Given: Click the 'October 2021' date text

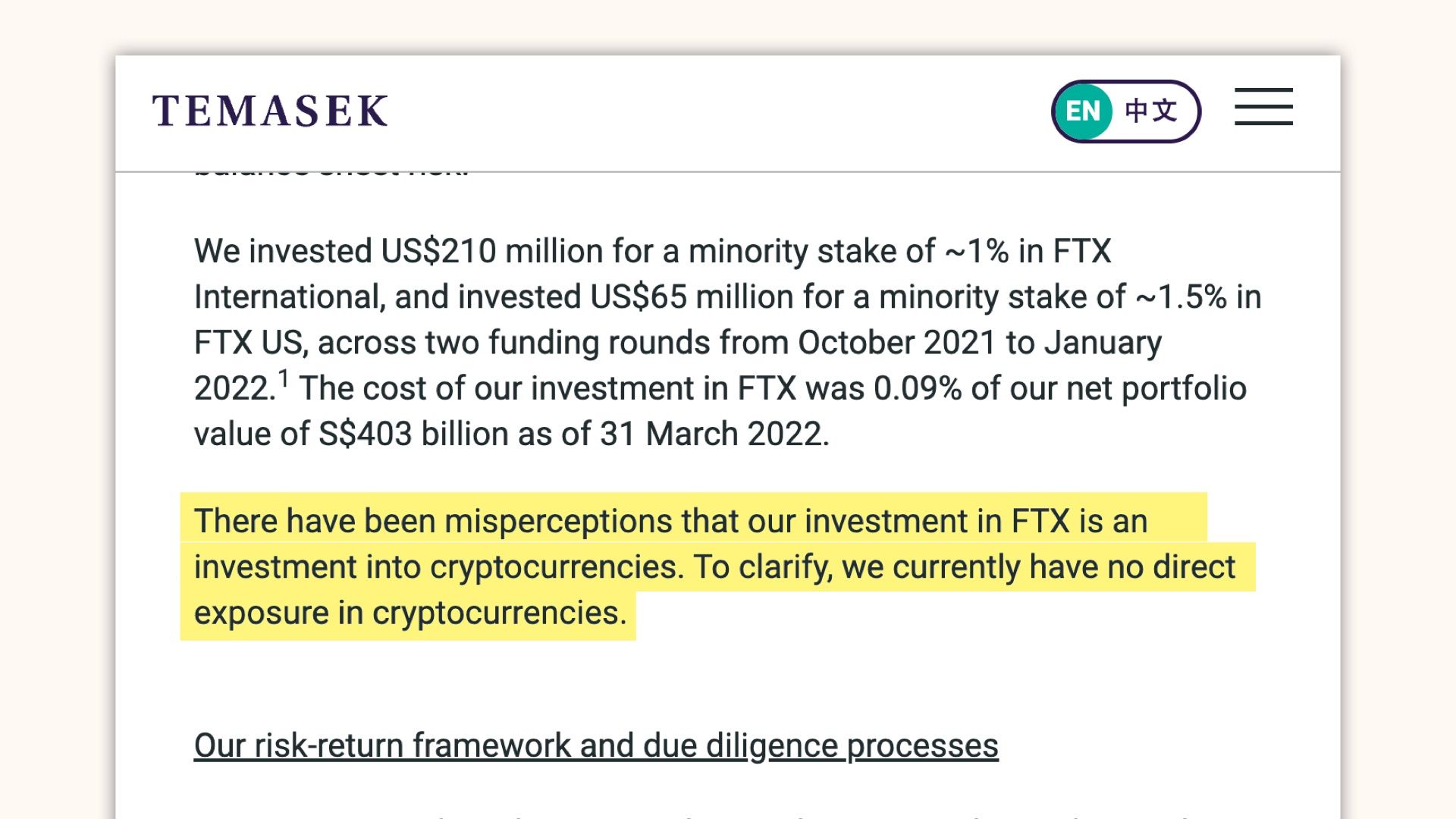Looking at the screenshot, I should (896, 343).
